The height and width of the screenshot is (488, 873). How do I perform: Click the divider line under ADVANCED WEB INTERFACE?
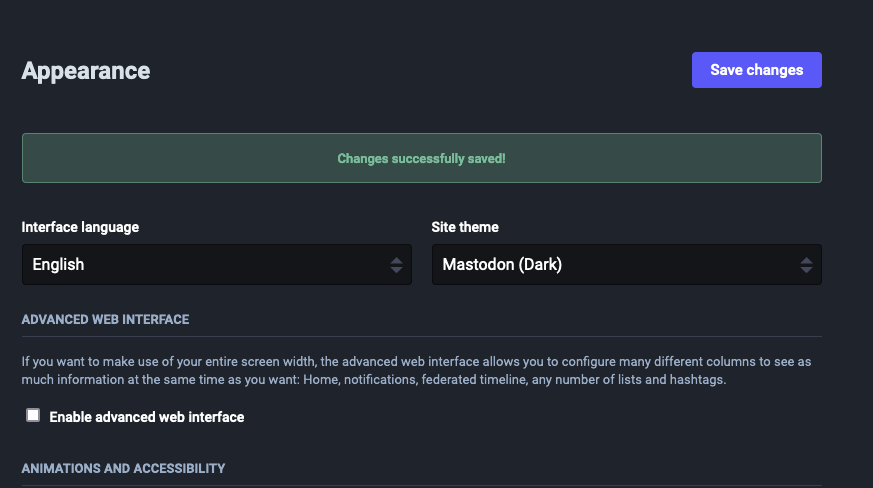point(421,337)
